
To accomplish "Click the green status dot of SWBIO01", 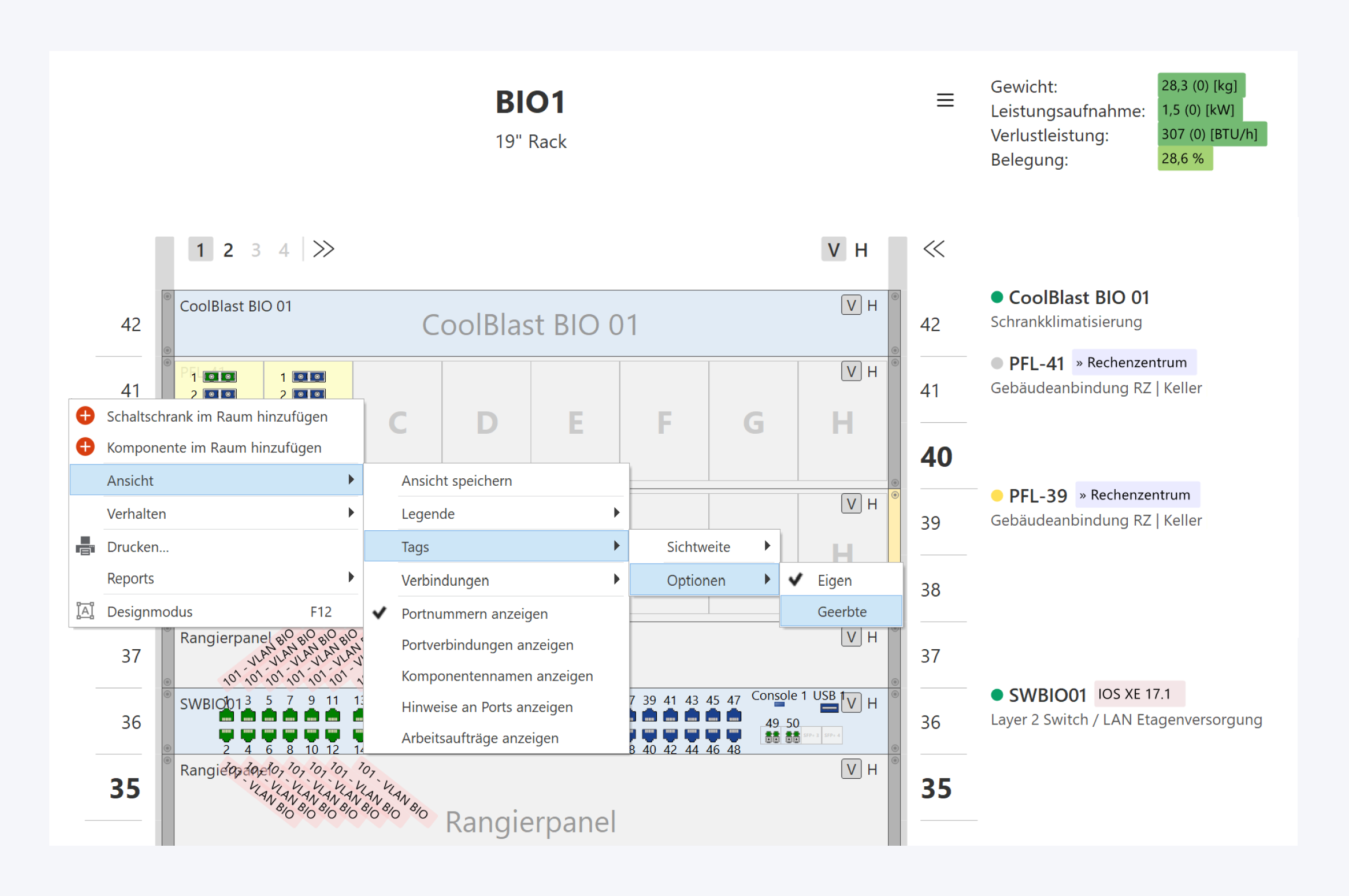I will (997, 694).
